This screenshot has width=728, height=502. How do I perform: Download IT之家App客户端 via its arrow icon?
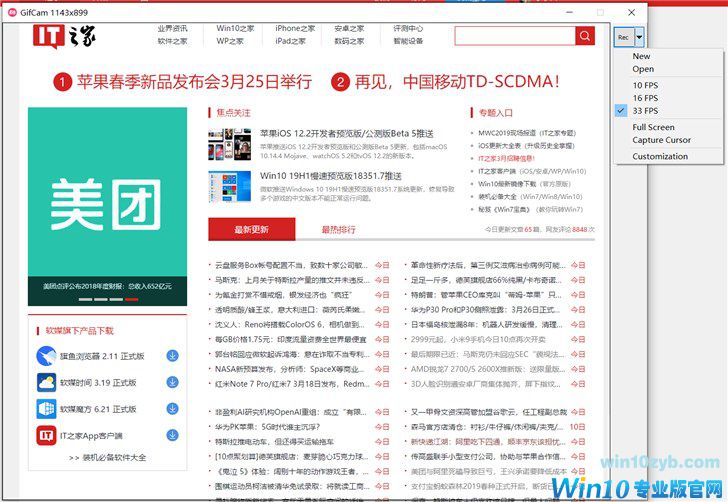(x=172, y=435)
